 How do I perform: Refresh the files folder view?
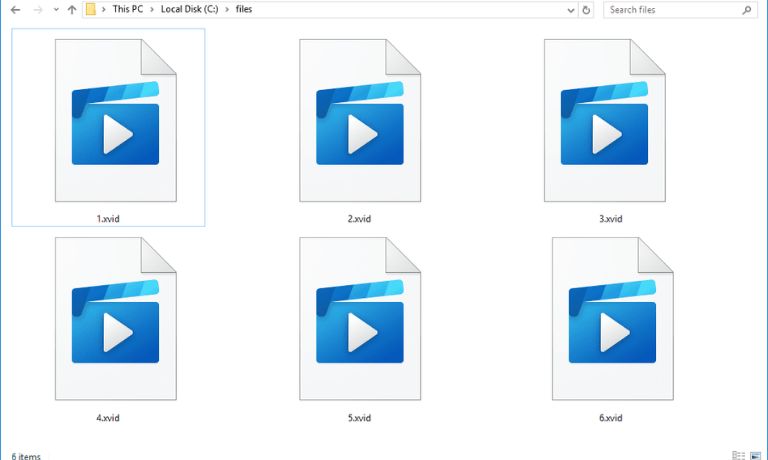coord(586,10)
